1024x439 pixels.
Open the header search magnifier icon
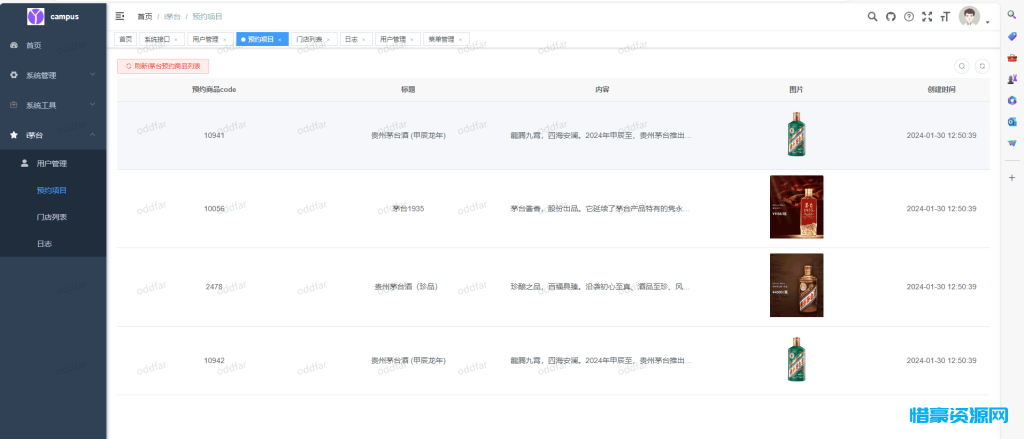tap(872, 17)
